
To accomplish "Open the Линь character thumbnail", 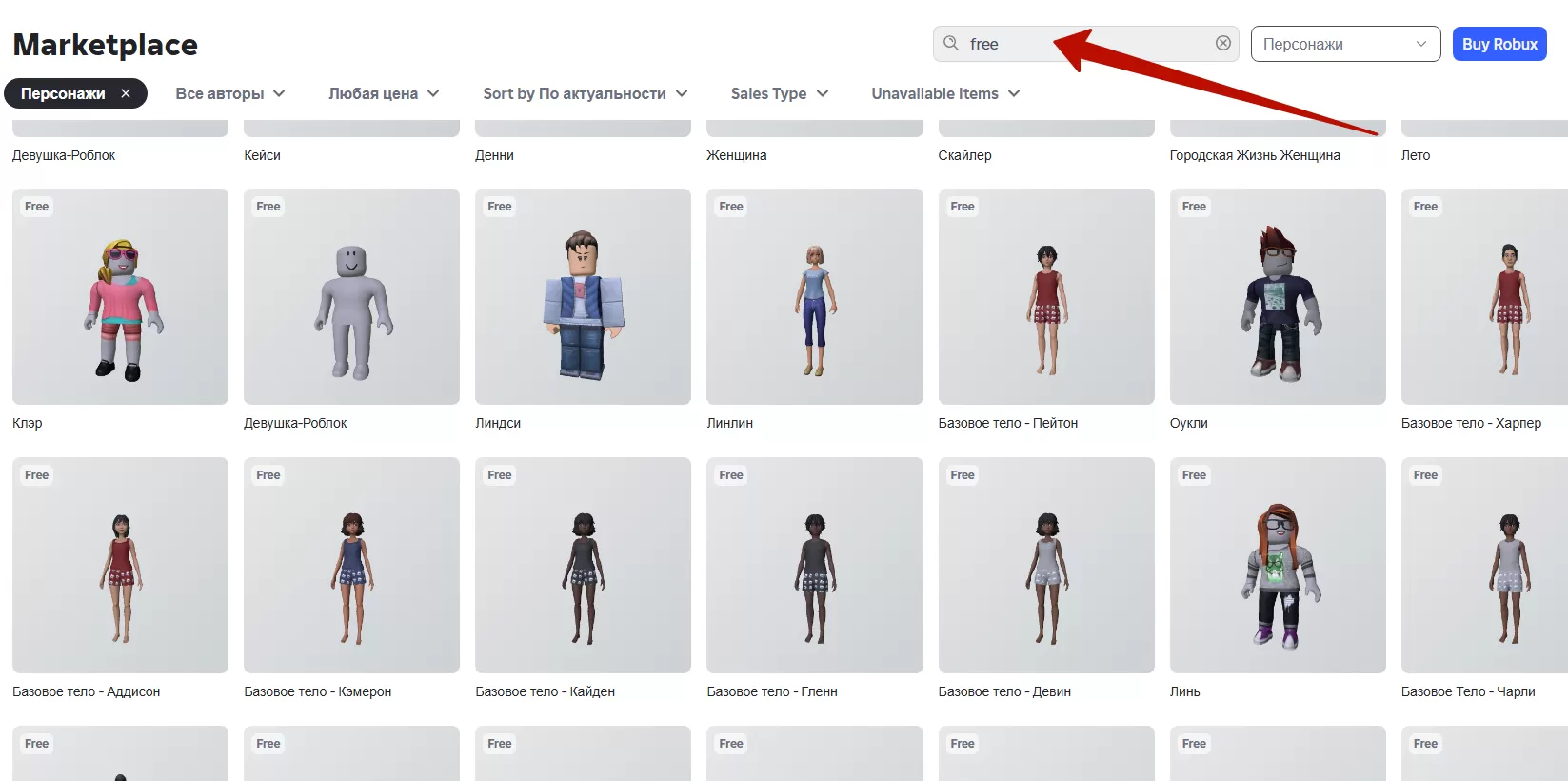I will tap(1278, 565).
